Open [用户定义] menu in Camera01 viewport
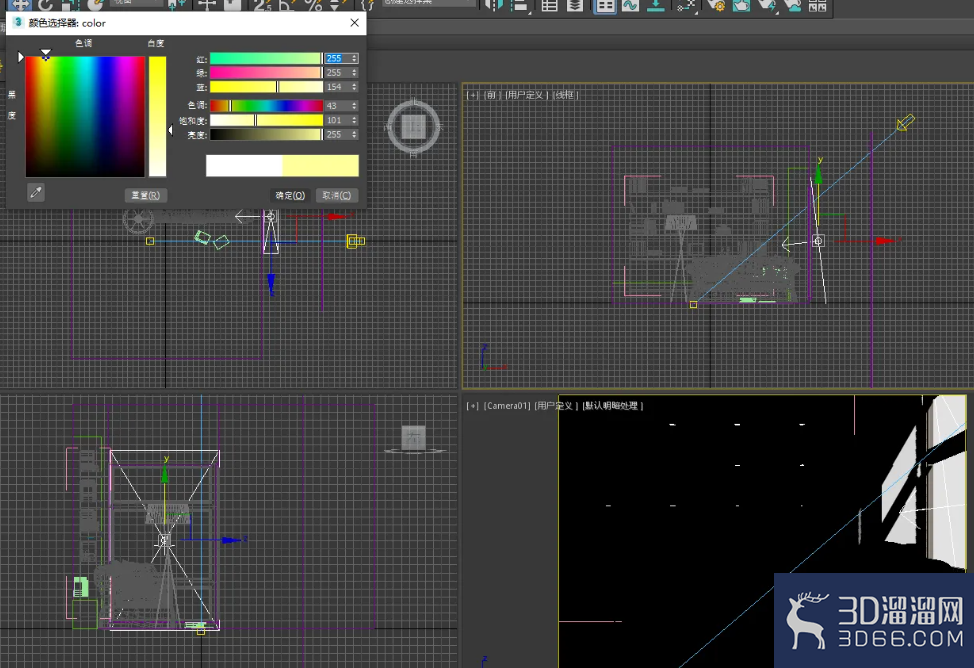The width and height of the screenshot is (974, 668). pos(556,406)
